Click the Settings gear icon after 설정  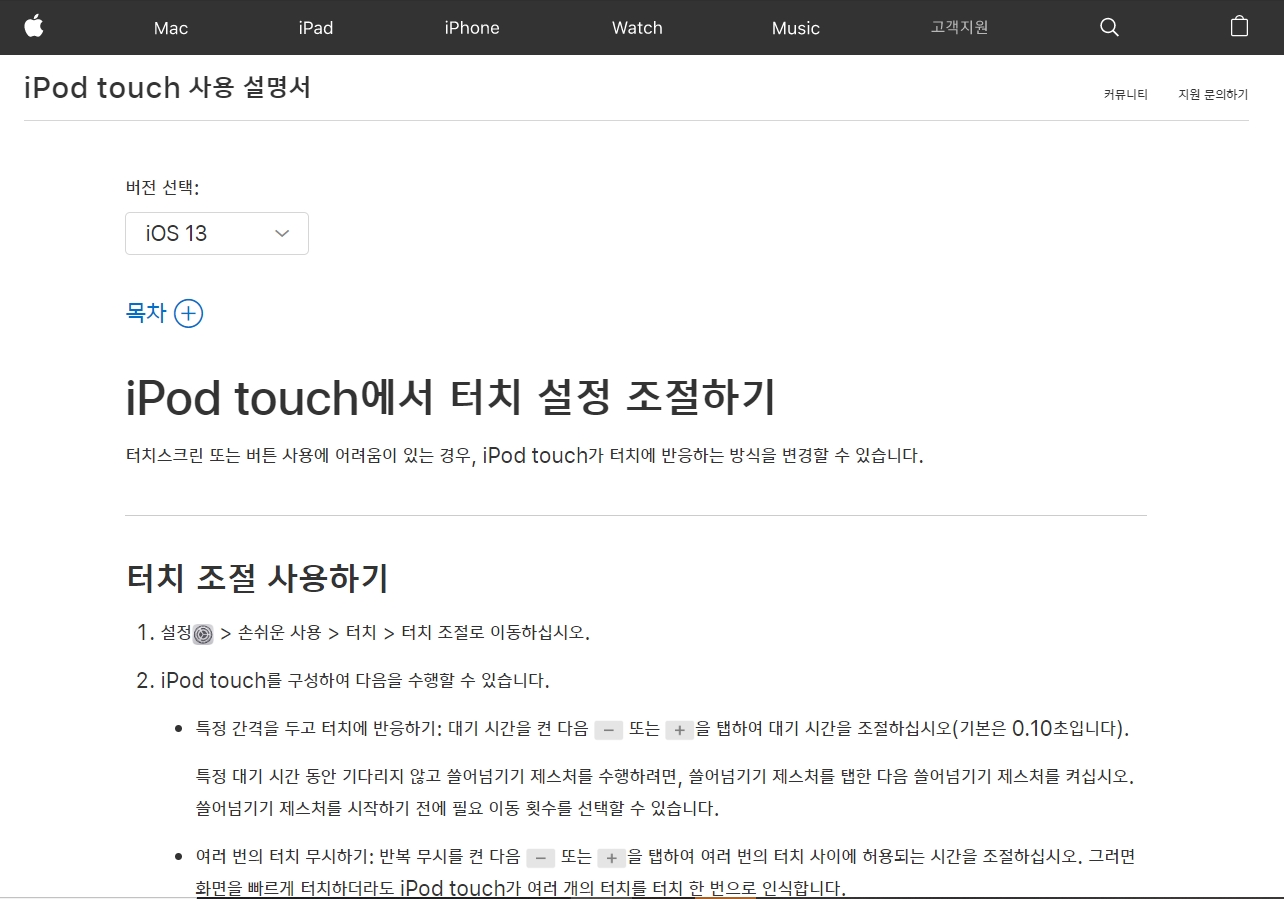point(203,634)
